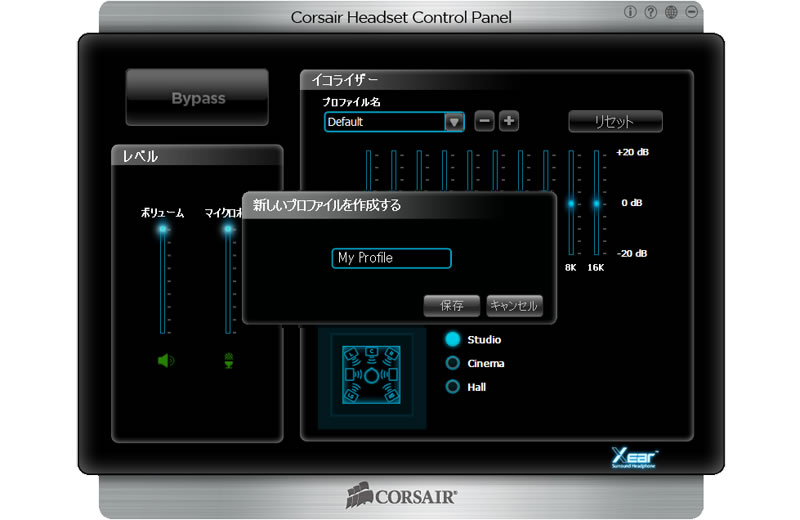
Task: Open the help question mark icon
Action: tap(651, 12)
